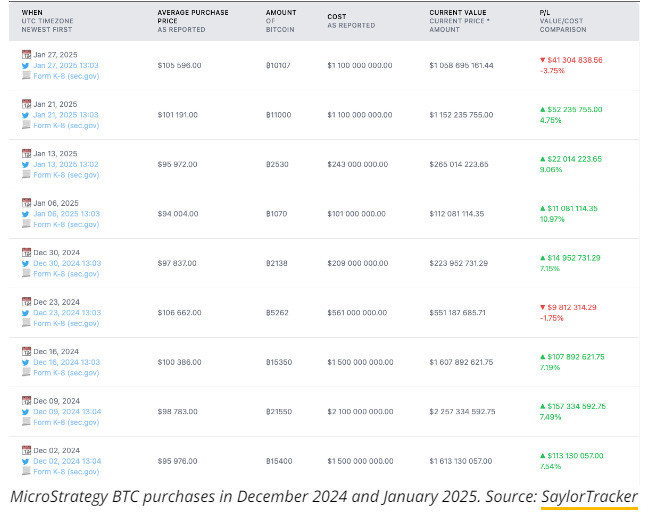Click the Twitter bird icon for Jan 06, 2025
658x514 pixels.
pos(26,213)
